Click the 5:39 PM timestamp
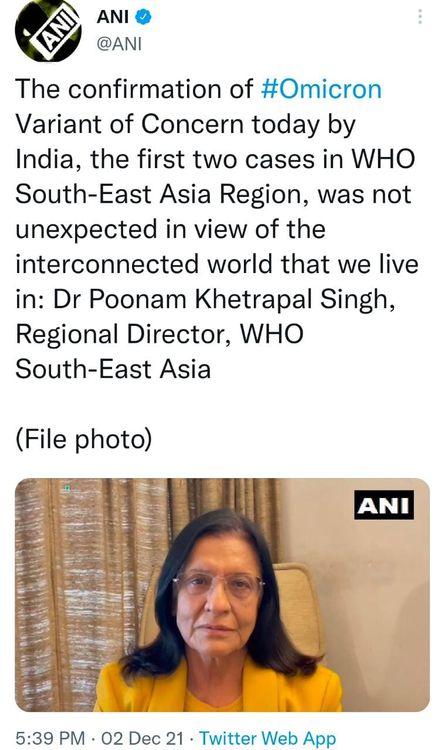Image resolution: width=445 pixels, height=750 pixels. [x=50, y=738]
